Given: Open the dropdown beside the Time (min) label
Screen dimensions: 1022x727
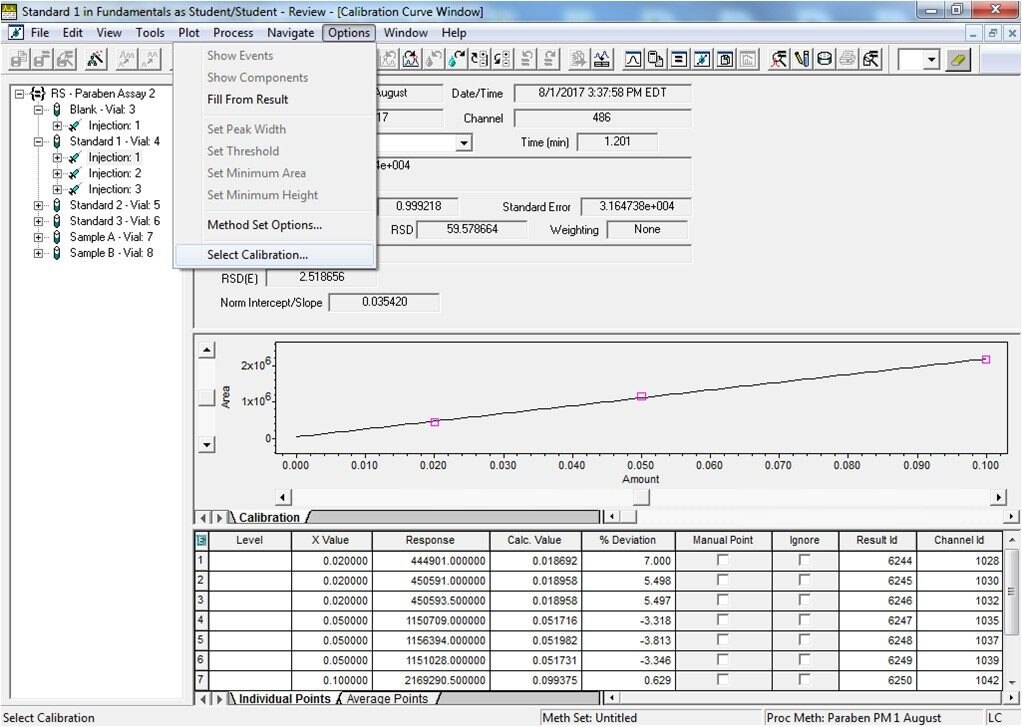Looking at the screenshot, I should point(463,143).
